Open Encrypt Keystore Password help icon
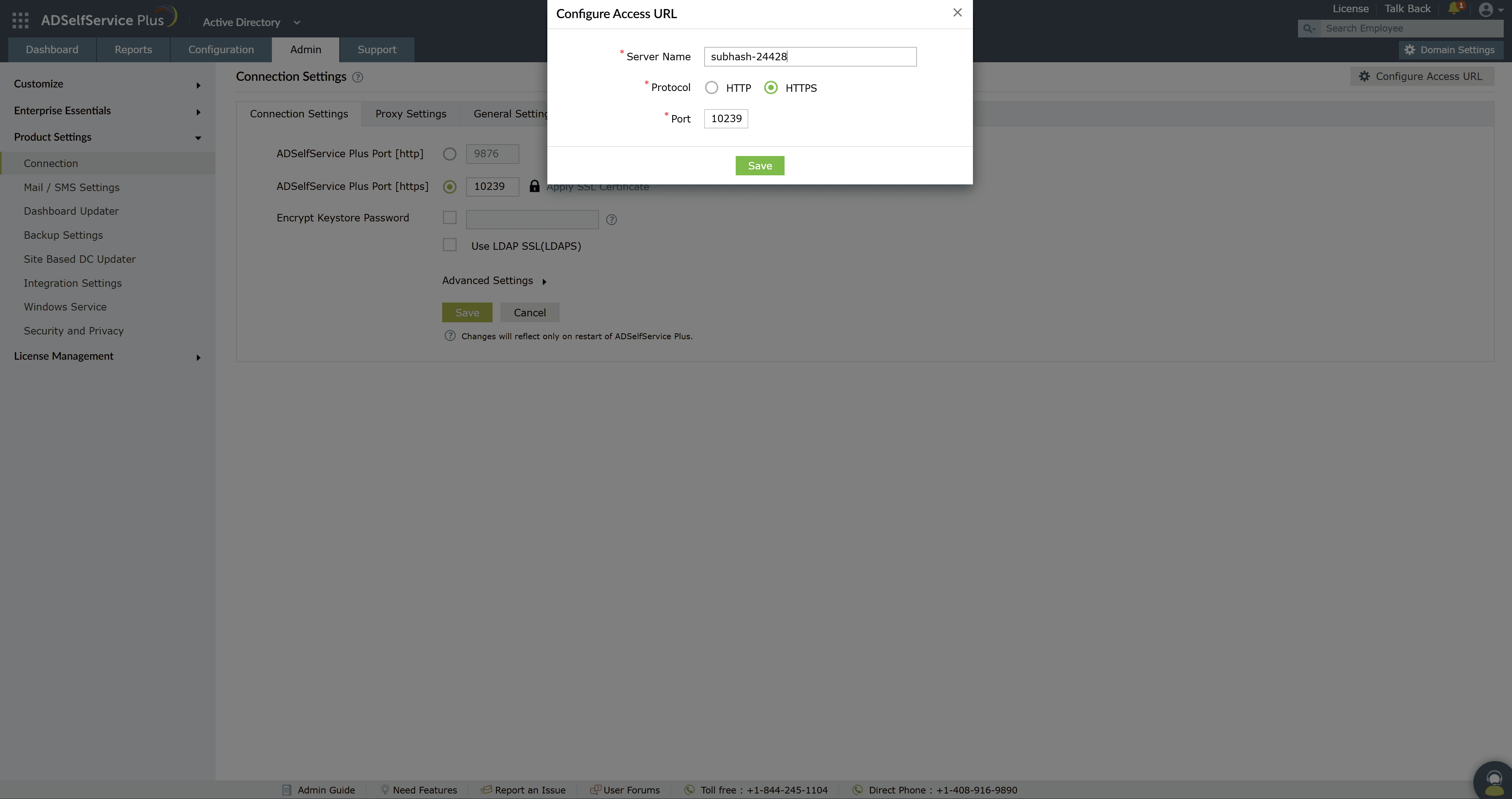1512x799 pixels. [x=611, y=219]
